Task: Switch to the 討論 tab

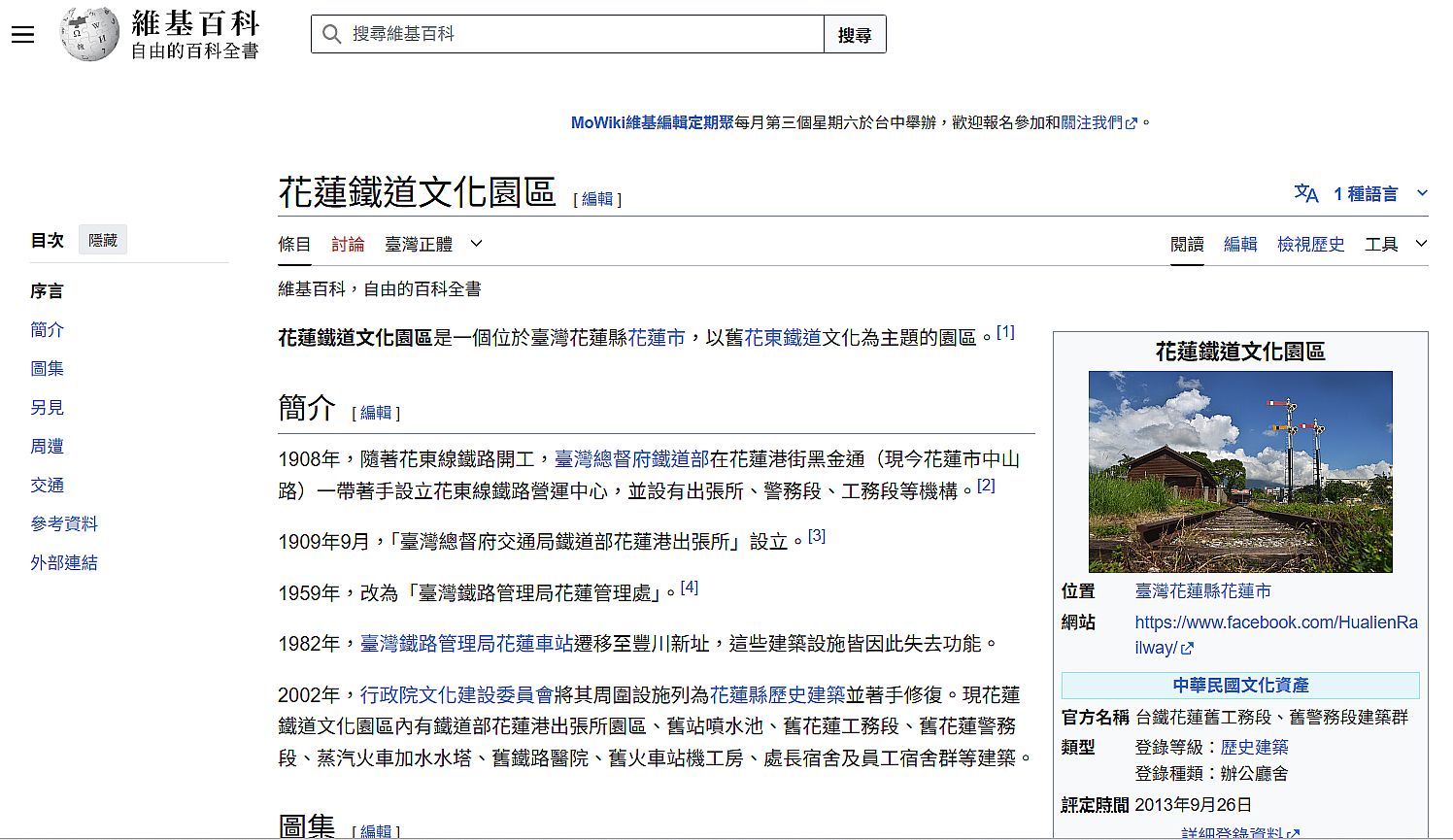Action: point(348,244)
